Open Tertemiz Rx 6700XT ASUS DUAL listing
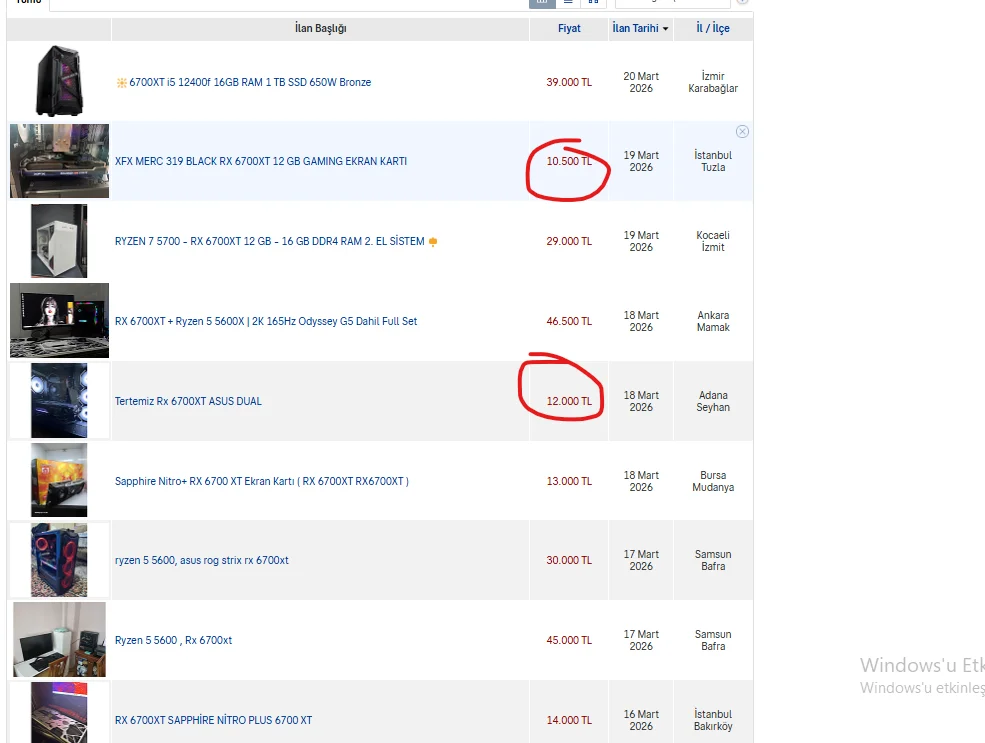This screenshot has width=985, height=743. click(x=188, y=401)
